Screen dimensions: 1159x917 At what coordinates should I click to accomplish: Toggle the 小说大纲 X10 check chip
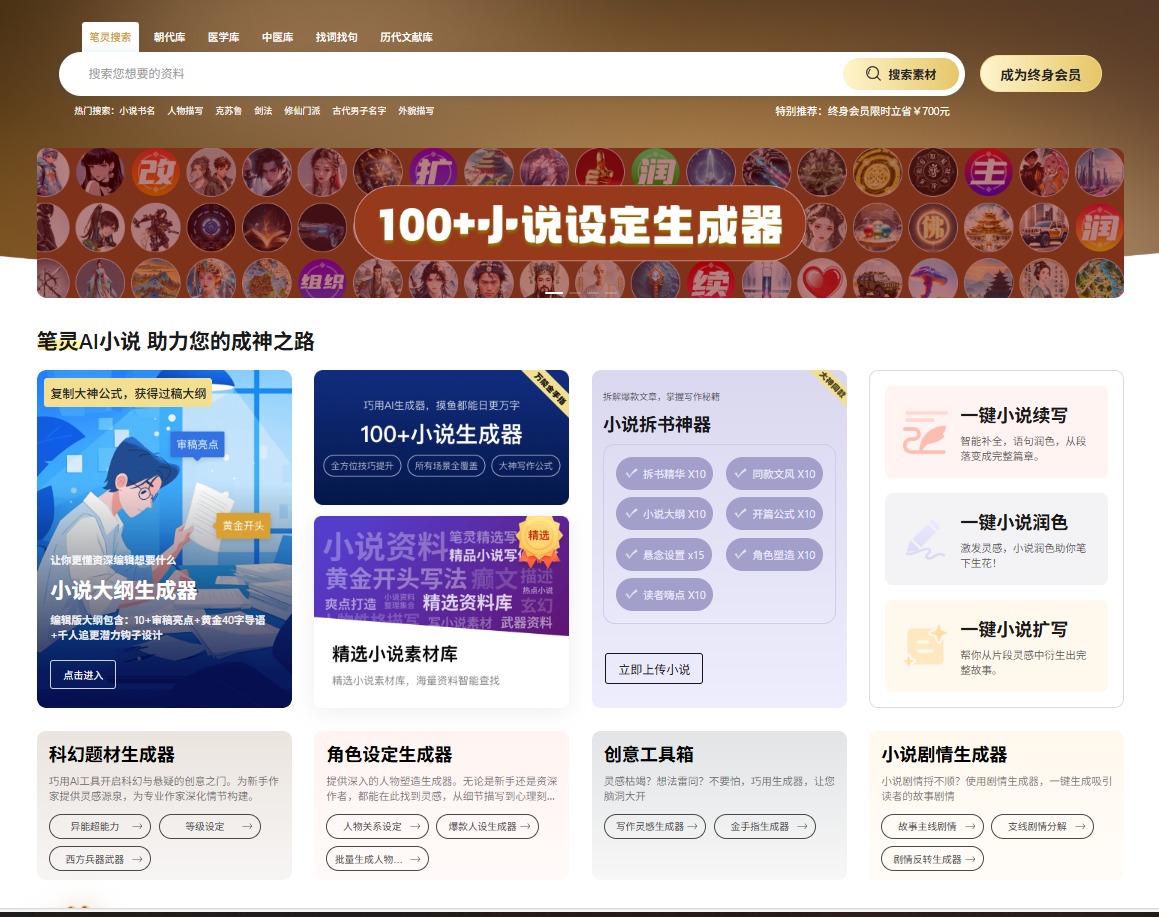(665, 514)
